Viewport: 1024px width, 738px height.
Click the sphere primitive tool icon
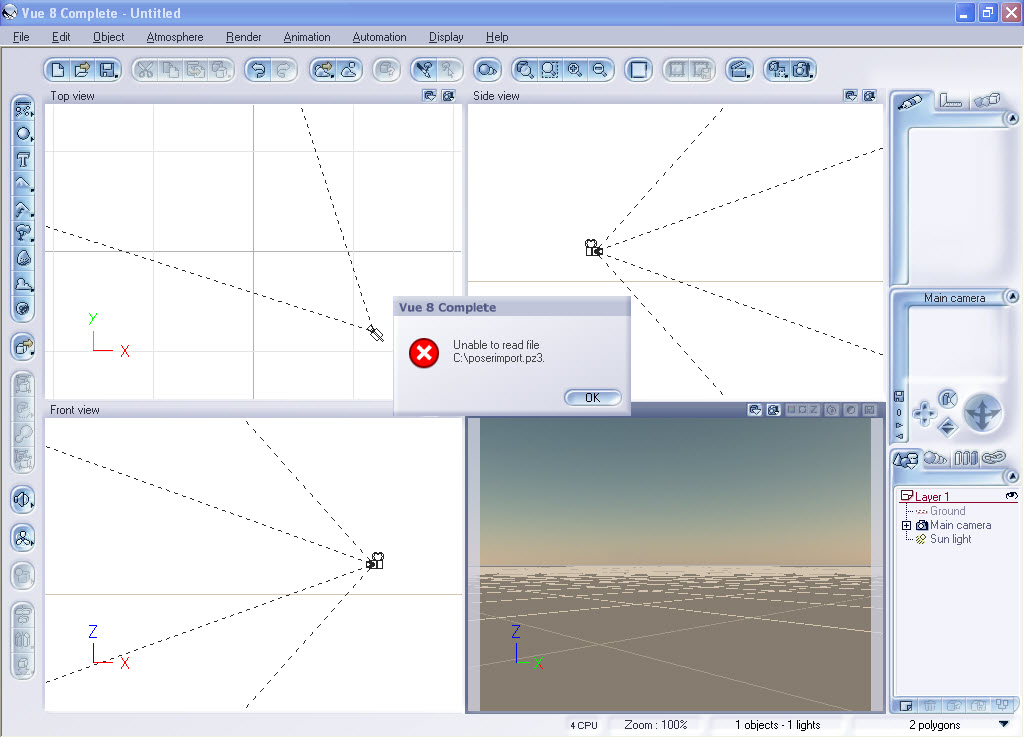[x=23, y=134]
